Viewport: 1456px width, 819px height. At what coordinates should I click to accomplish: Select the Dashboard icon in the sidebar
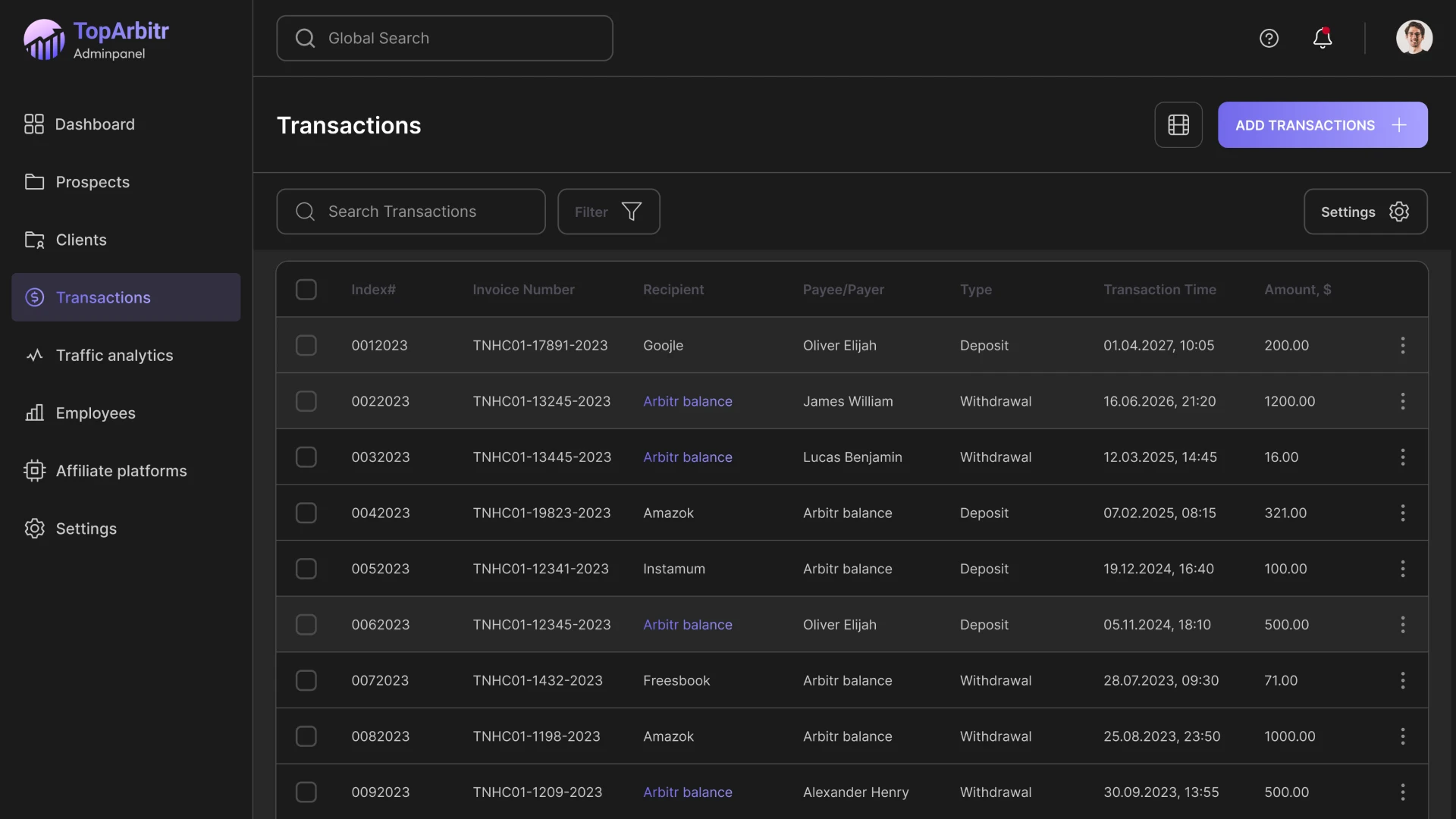pyautogui.click(x=34, y=124)
